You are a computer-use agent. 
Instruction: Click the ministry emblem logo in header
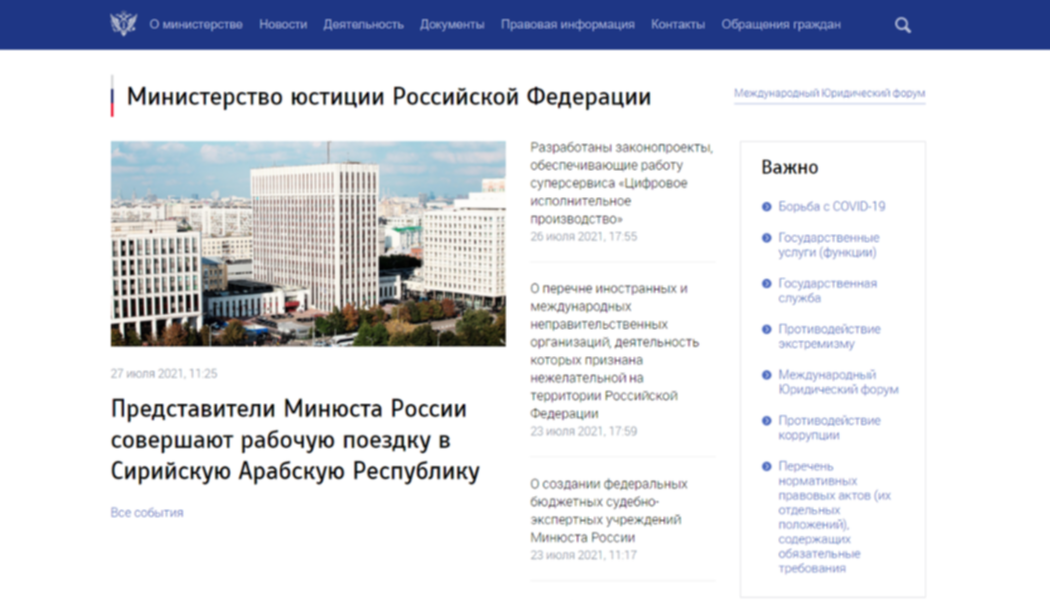[x=123, y=25]
